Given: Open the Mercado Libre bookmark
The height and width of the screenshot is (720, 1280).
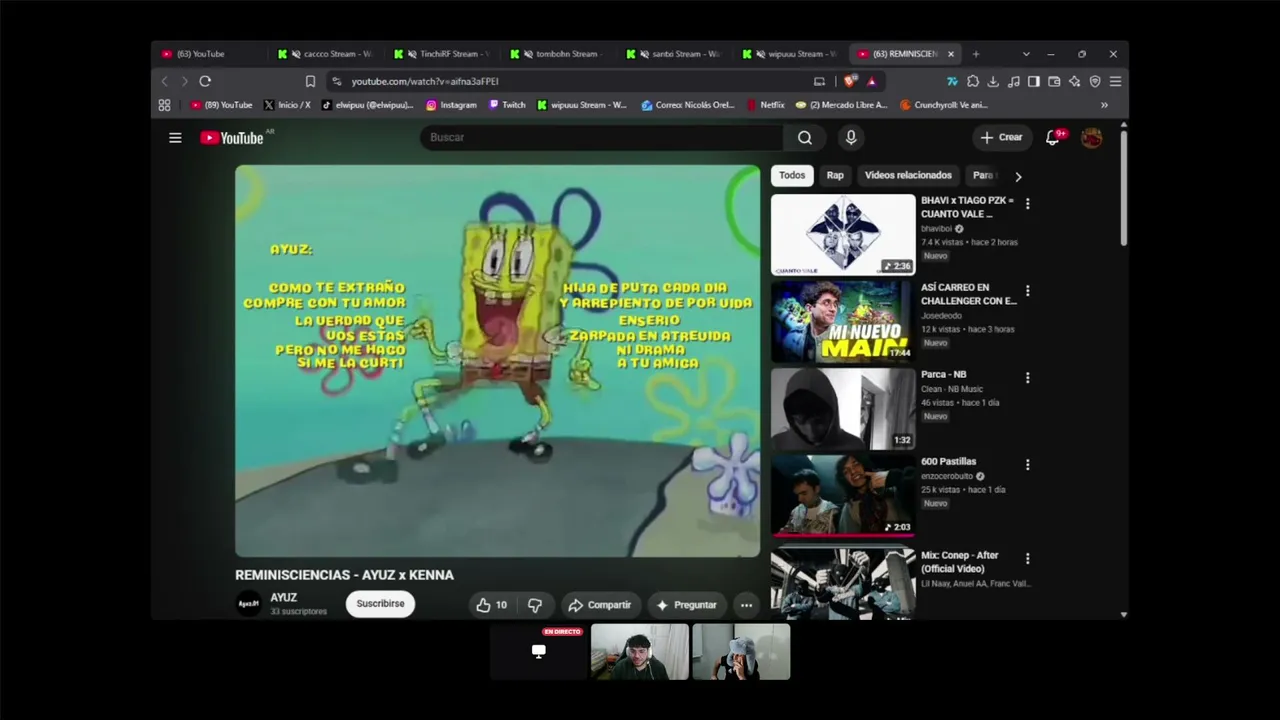Looking at the screenshot, I should pos(842,105).
